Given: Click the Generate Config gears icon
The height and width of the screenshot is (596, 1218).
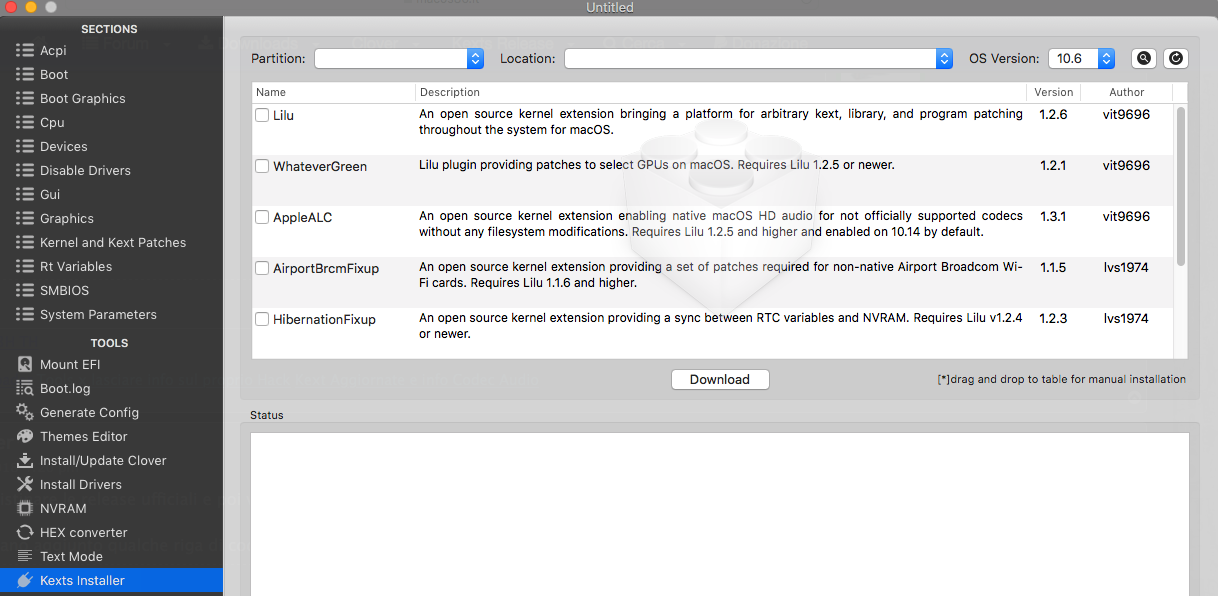Looking at the screenshot, I should point(25,412).
